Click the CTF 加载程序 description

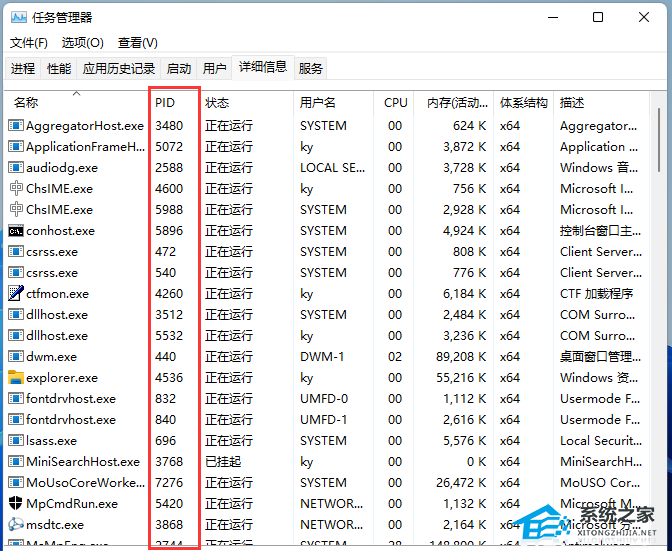(x=596, y=293)
